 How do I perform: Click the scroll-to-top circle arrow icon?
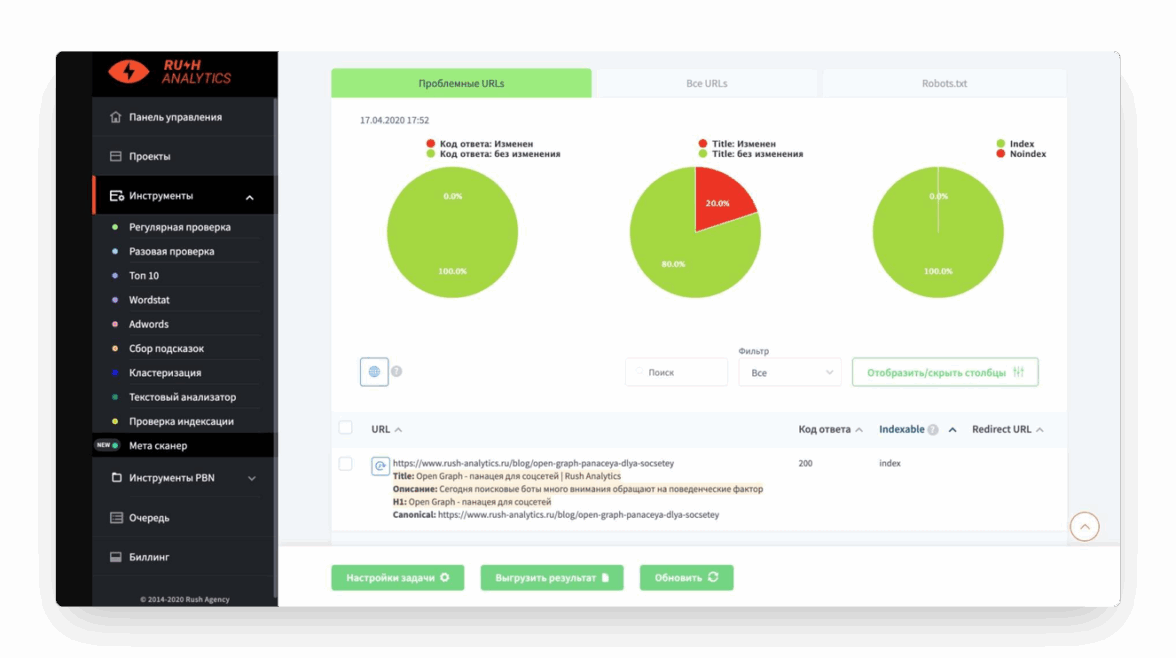point(1084,527)
